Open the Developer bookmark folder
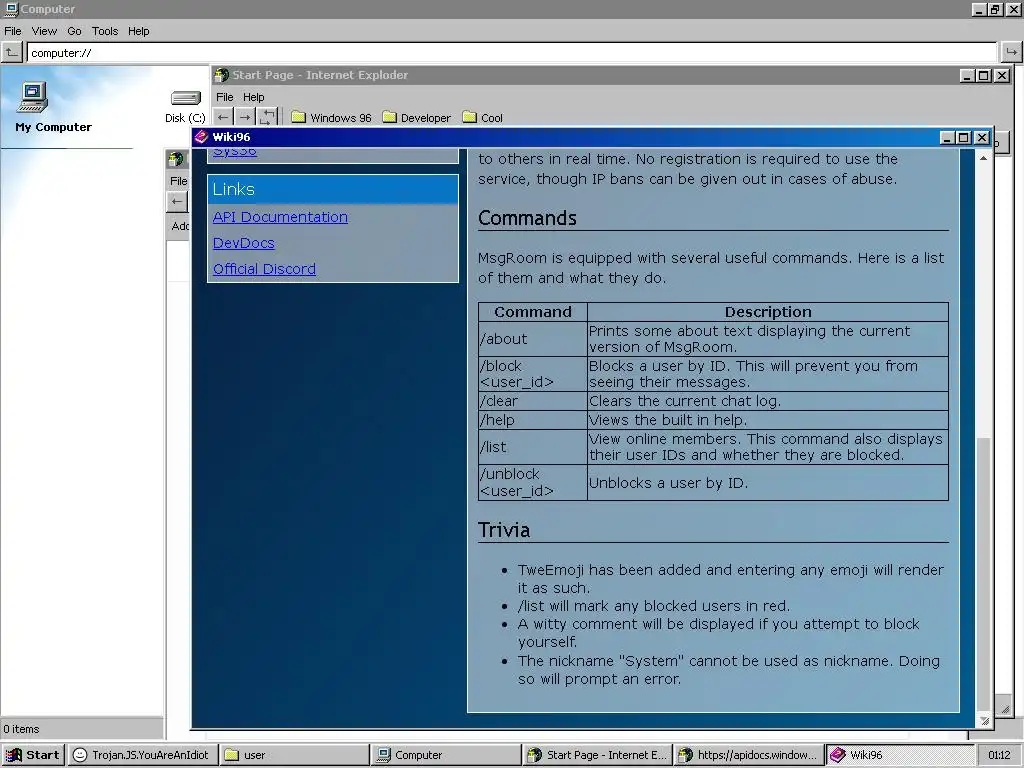The image size is (1024, 768). [x=417, y=118]
